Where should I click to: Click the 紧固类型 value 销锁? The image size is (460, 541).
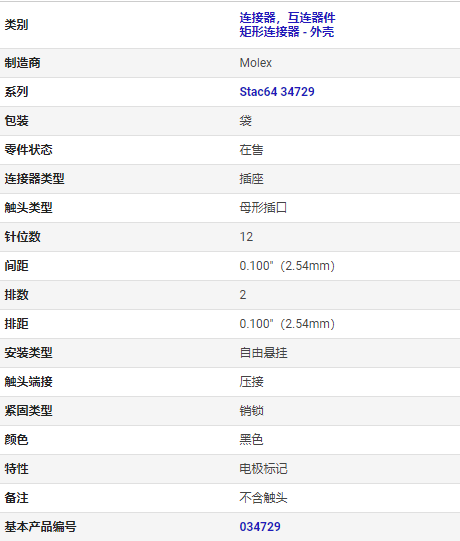252,411
